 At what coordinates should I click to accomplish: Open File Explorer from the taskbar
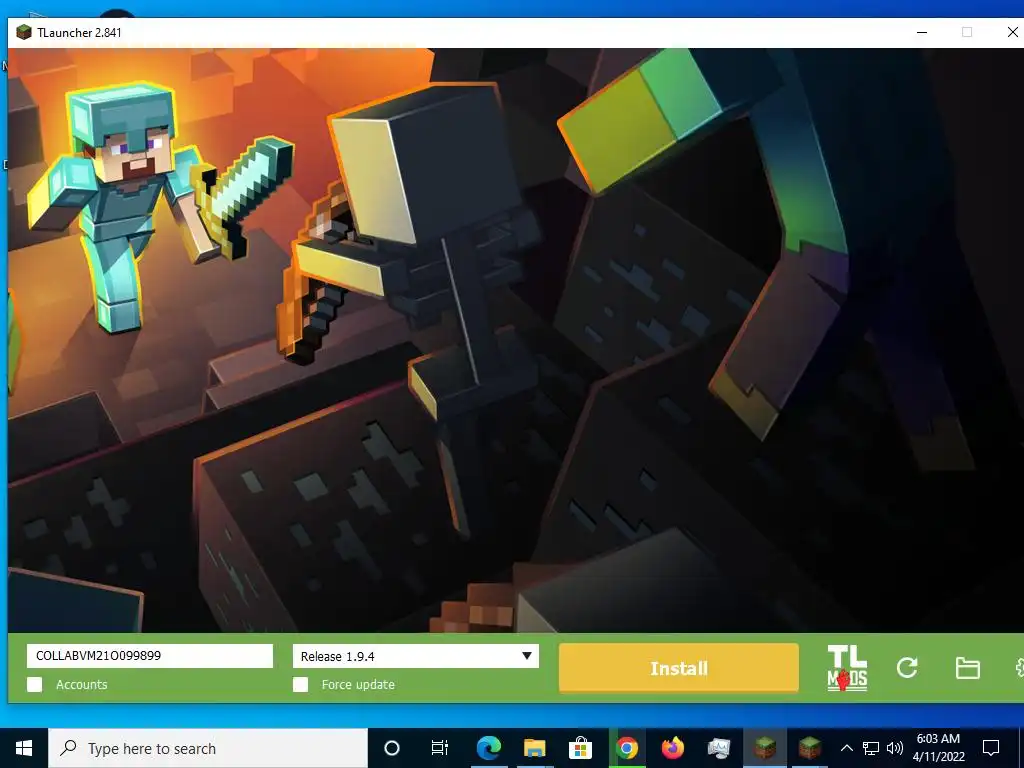534,748
